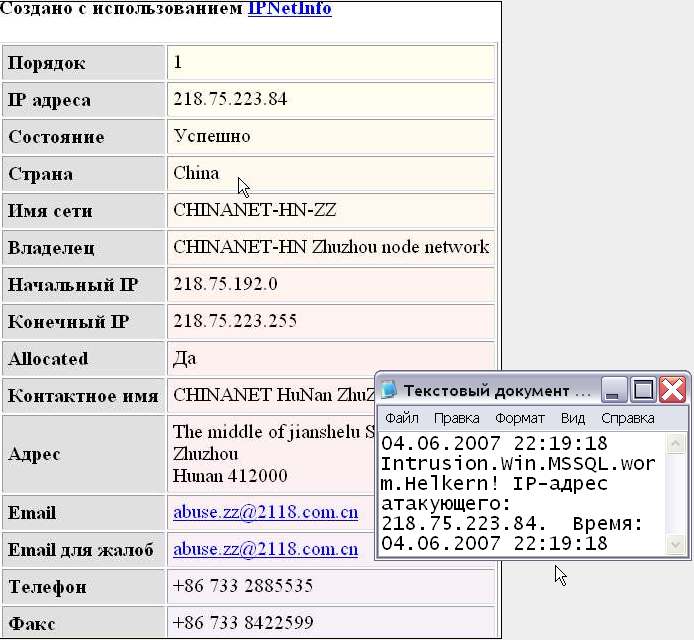
Task: Click the Текстовый документ title bar text
Action: (497, 390)
